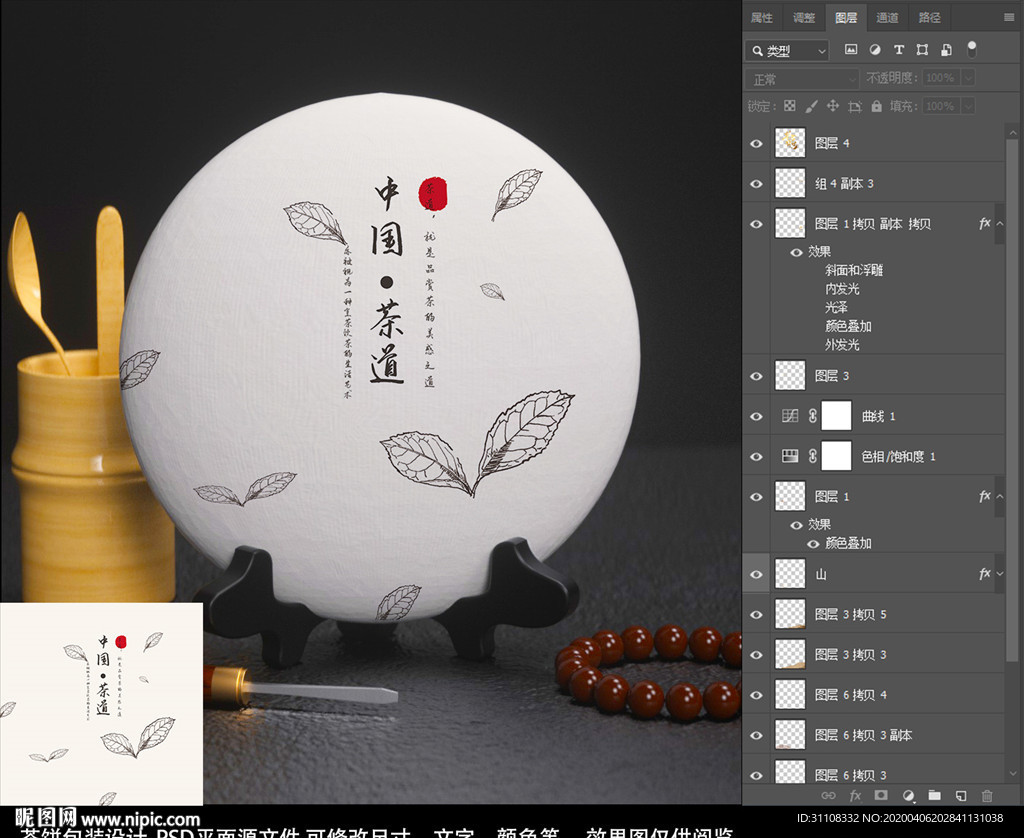This screenshot has height=838, width=1024.
Task: Add layer mask using bottom panel icon
Action: click(x=881, y=796)
